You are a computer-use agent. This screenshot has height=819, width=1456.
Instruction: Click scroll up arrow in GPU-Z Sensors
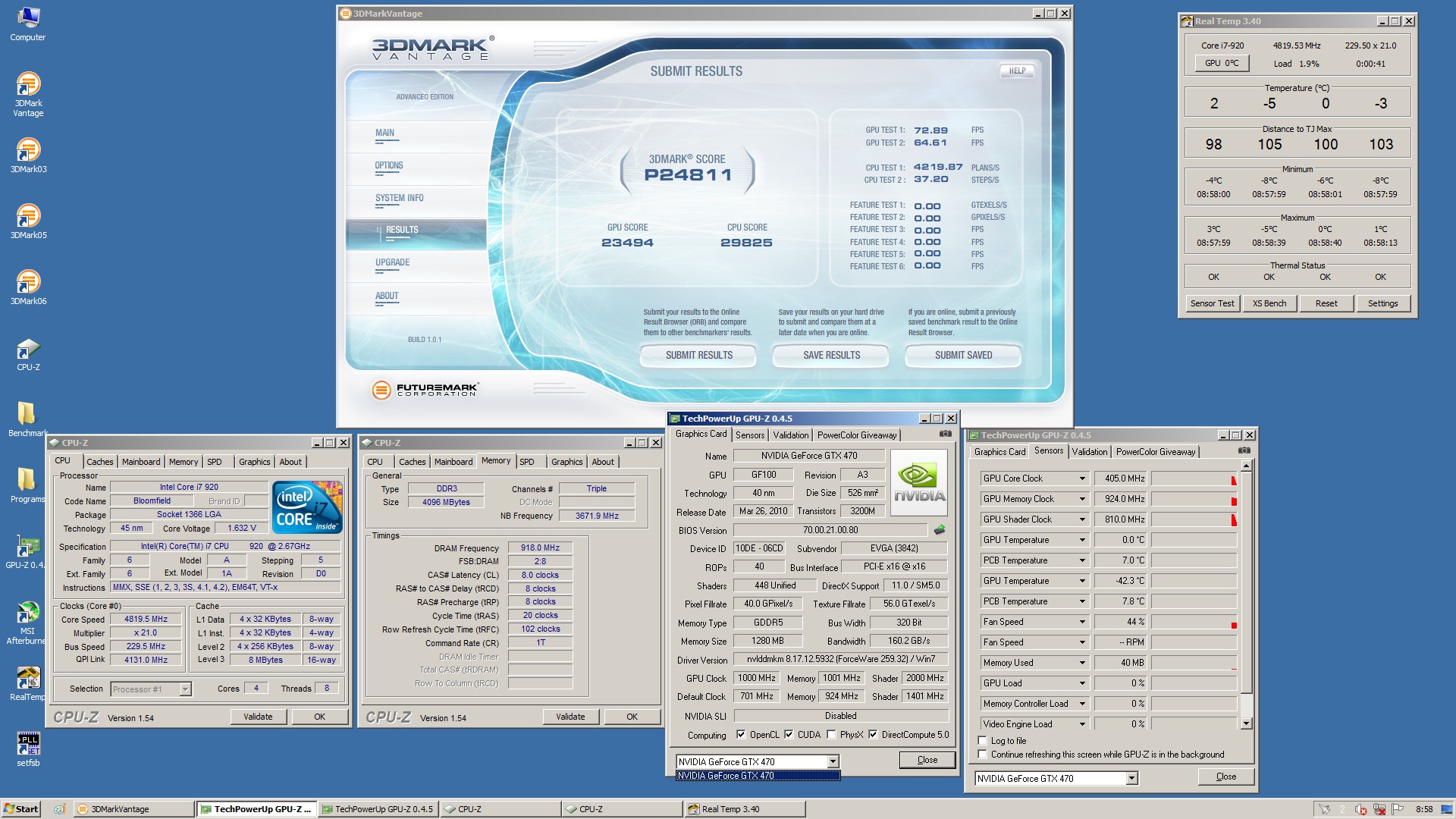(x=1245, y=464)
